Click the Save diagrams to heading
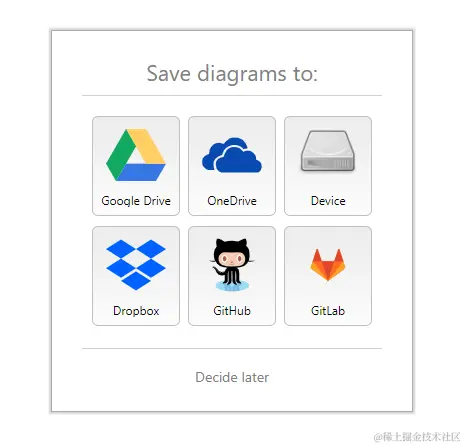 [232, 74]
